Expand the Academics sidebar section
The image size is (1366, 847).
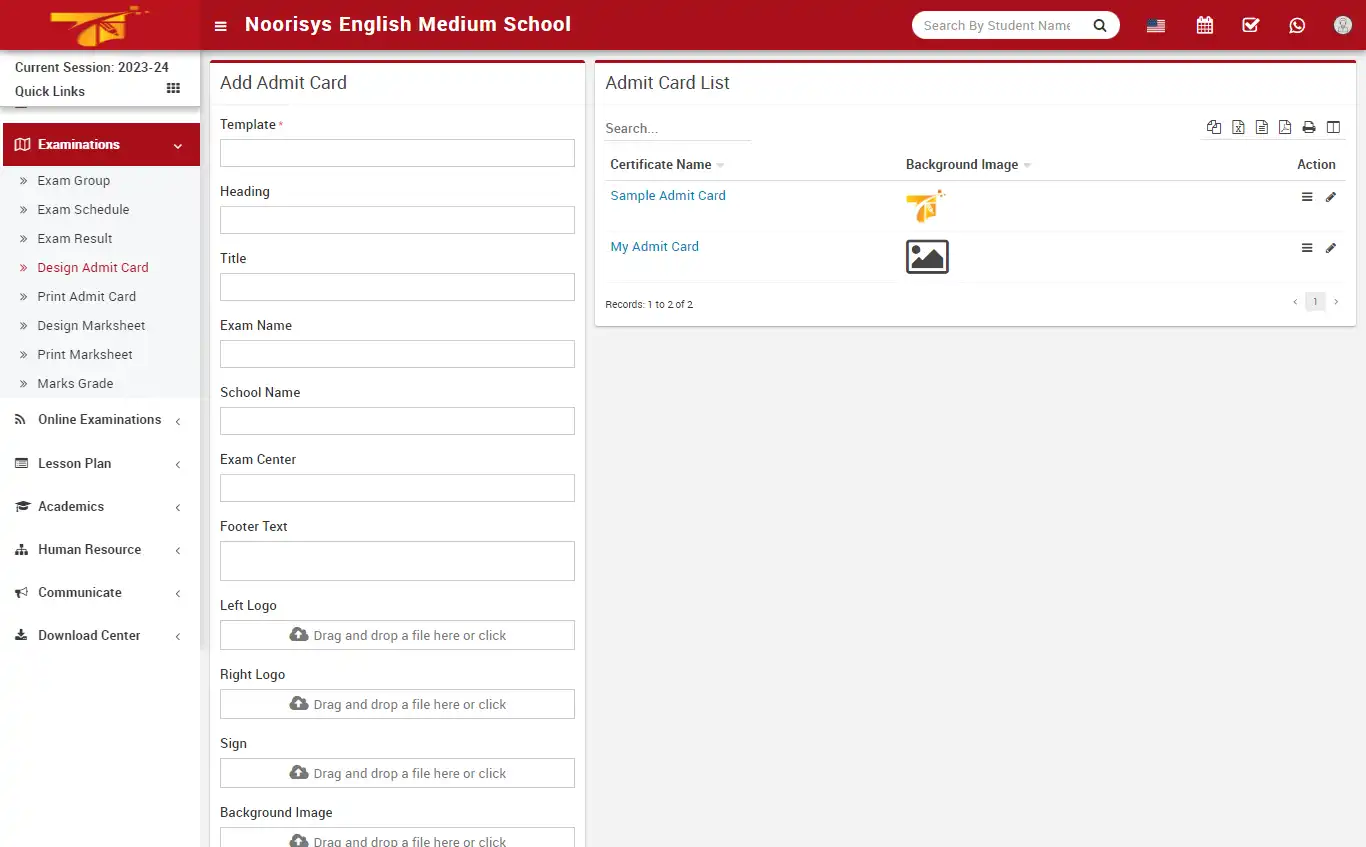coord(72,506)
